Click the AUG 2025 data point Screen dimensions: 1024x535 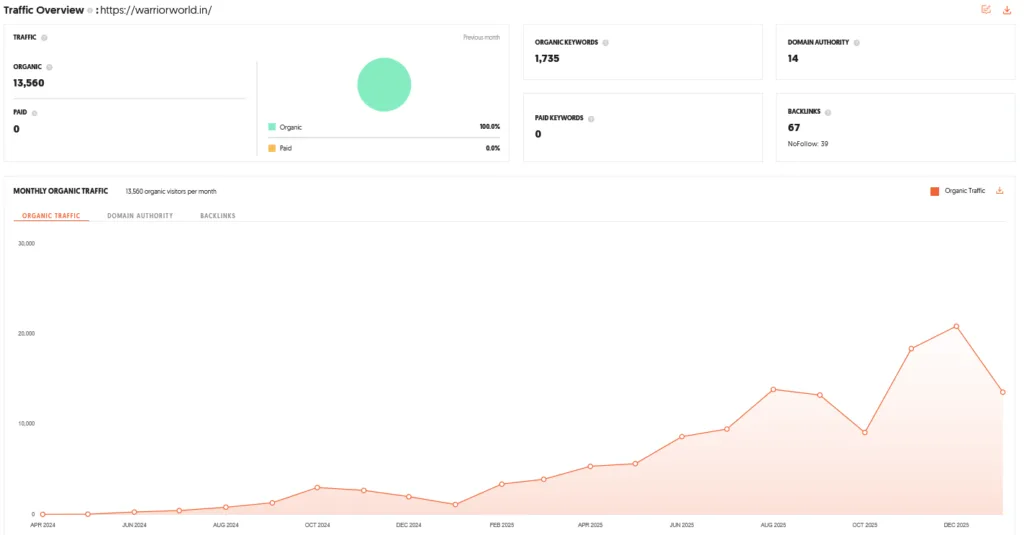pyautogui.click(x=773, y=389)
